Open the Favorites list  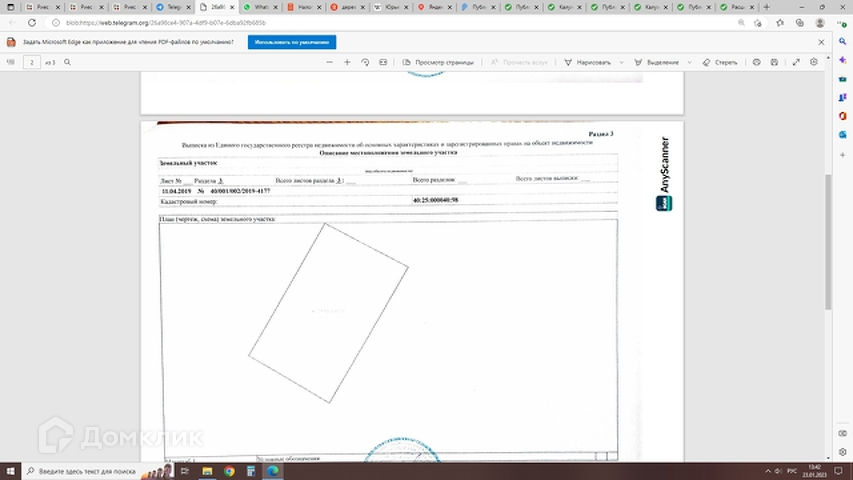tap(780, 23)
